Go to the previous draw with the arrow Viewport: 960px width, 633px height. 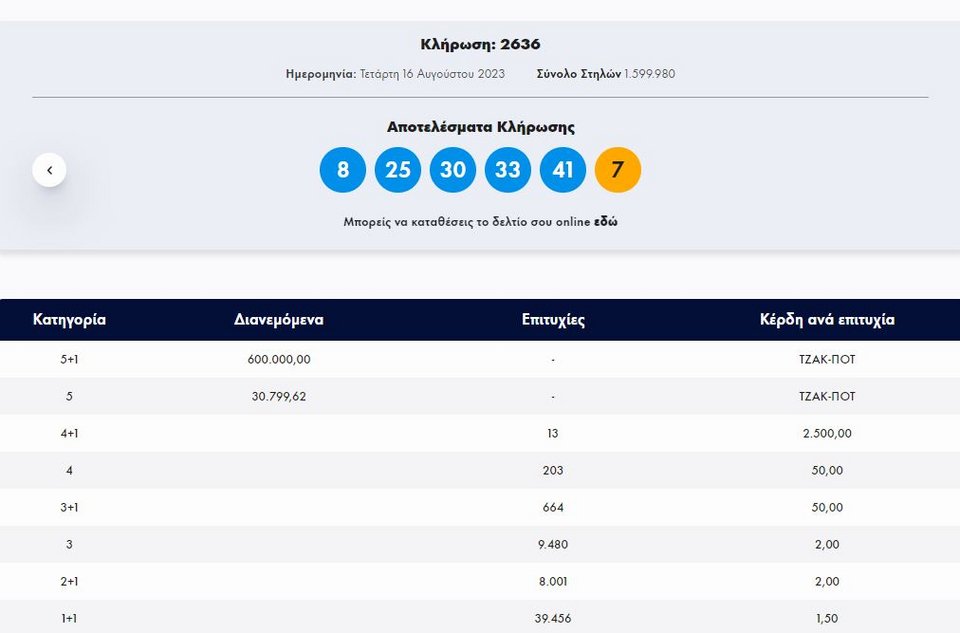pos(50,170)
